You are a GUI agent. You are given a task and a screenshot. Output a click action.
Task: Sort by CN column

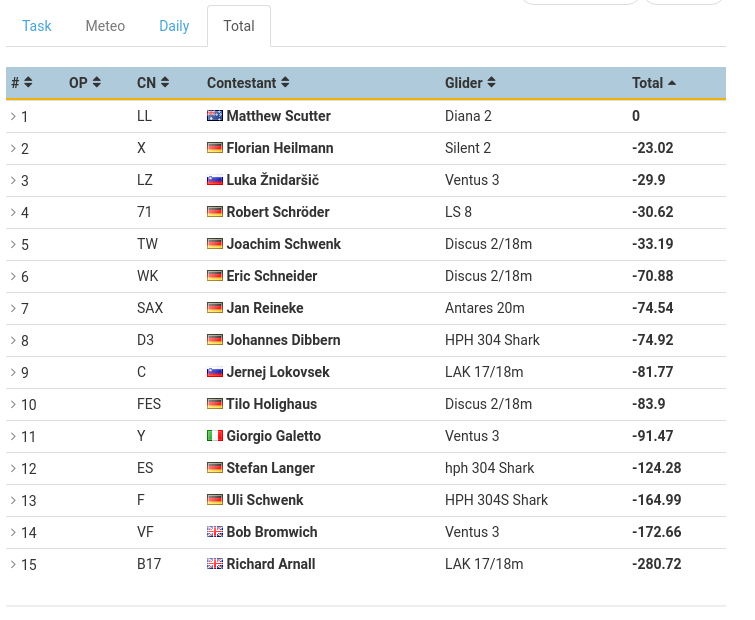[153, 83]
